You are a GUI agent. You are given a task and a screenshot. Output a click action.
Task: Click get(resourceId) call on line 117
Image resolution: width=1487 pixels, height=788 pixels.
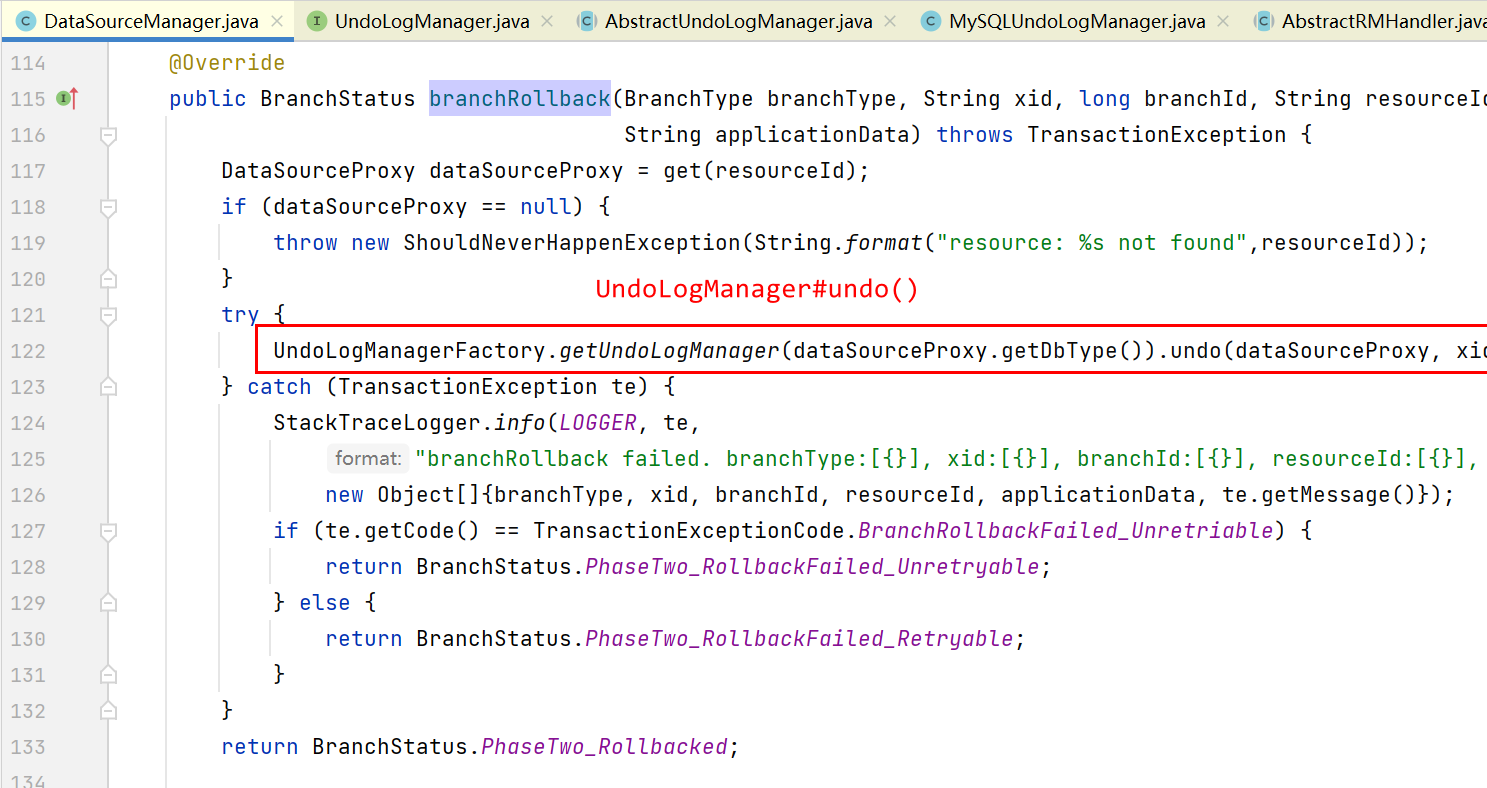(760, 171)
